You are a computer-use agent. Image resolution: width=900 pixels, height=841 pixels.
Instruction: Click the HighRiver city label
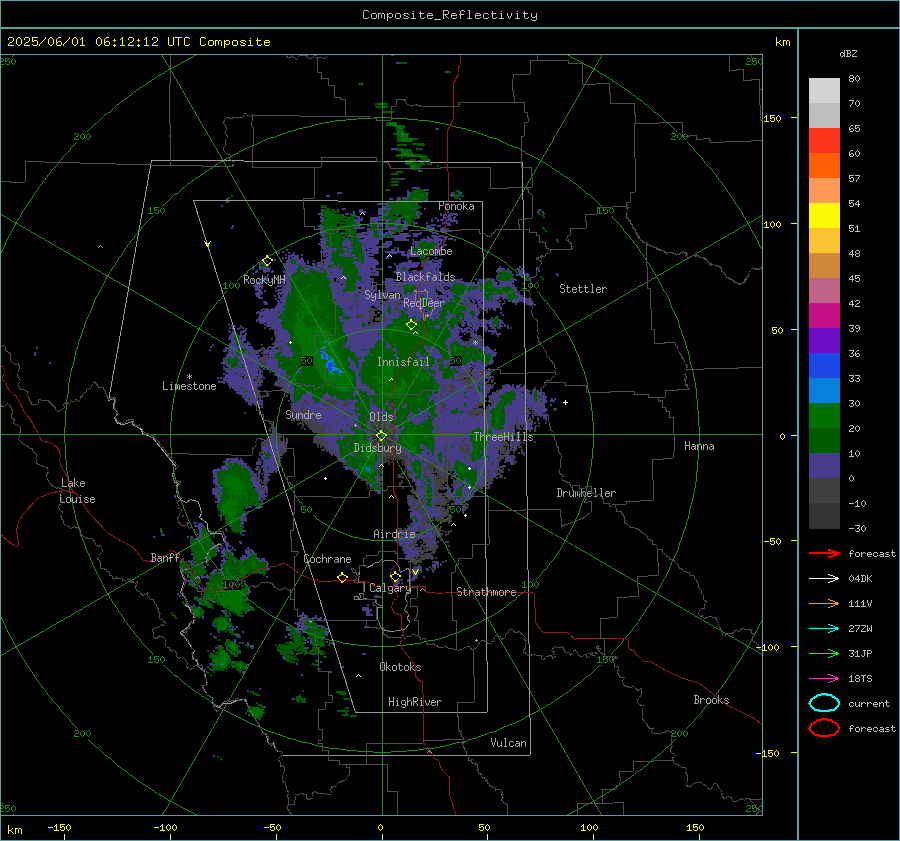point(415,702)
